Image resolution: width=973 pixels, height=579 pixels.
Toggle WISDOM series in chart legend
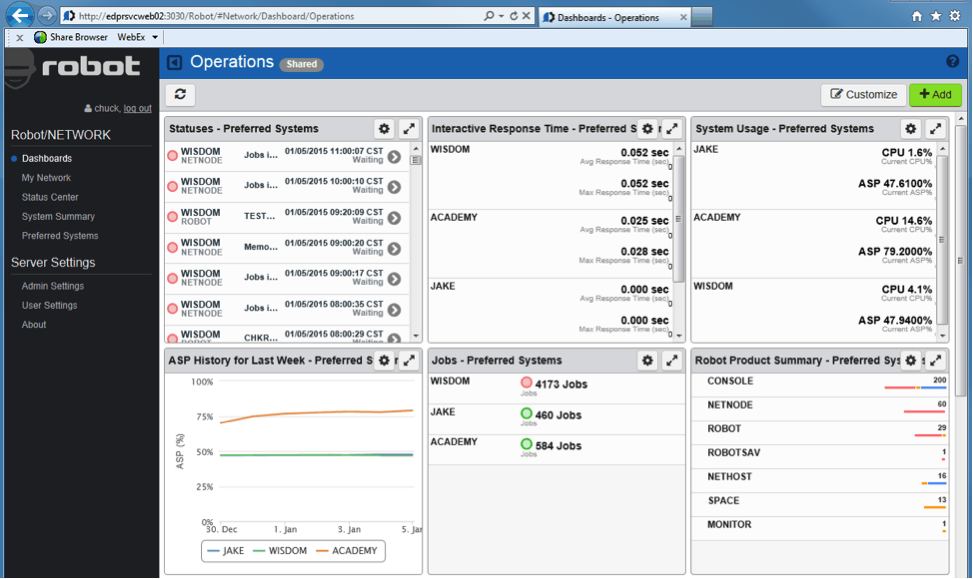point(280,550)
